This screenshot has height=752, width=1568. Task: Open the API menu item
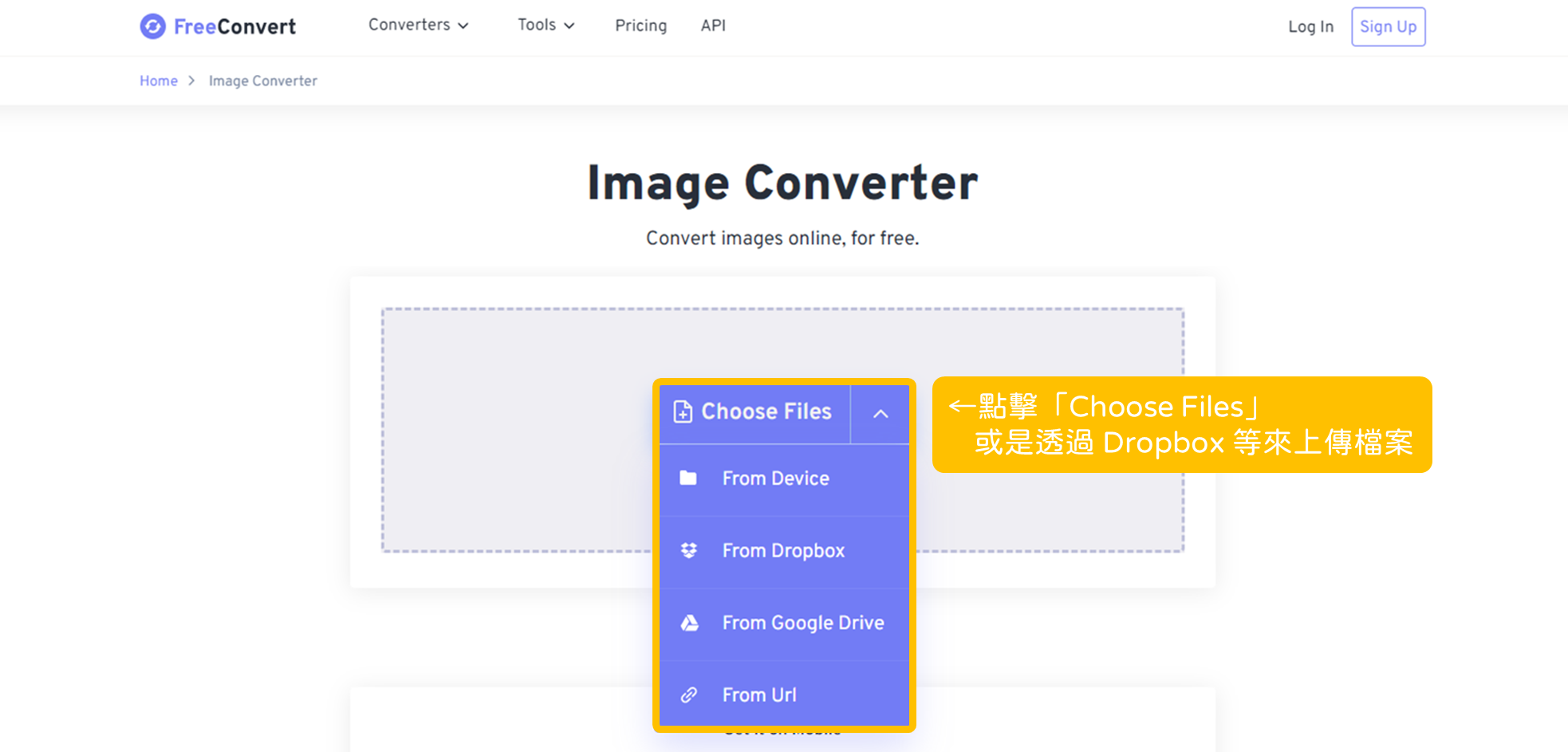pos(713,26)
